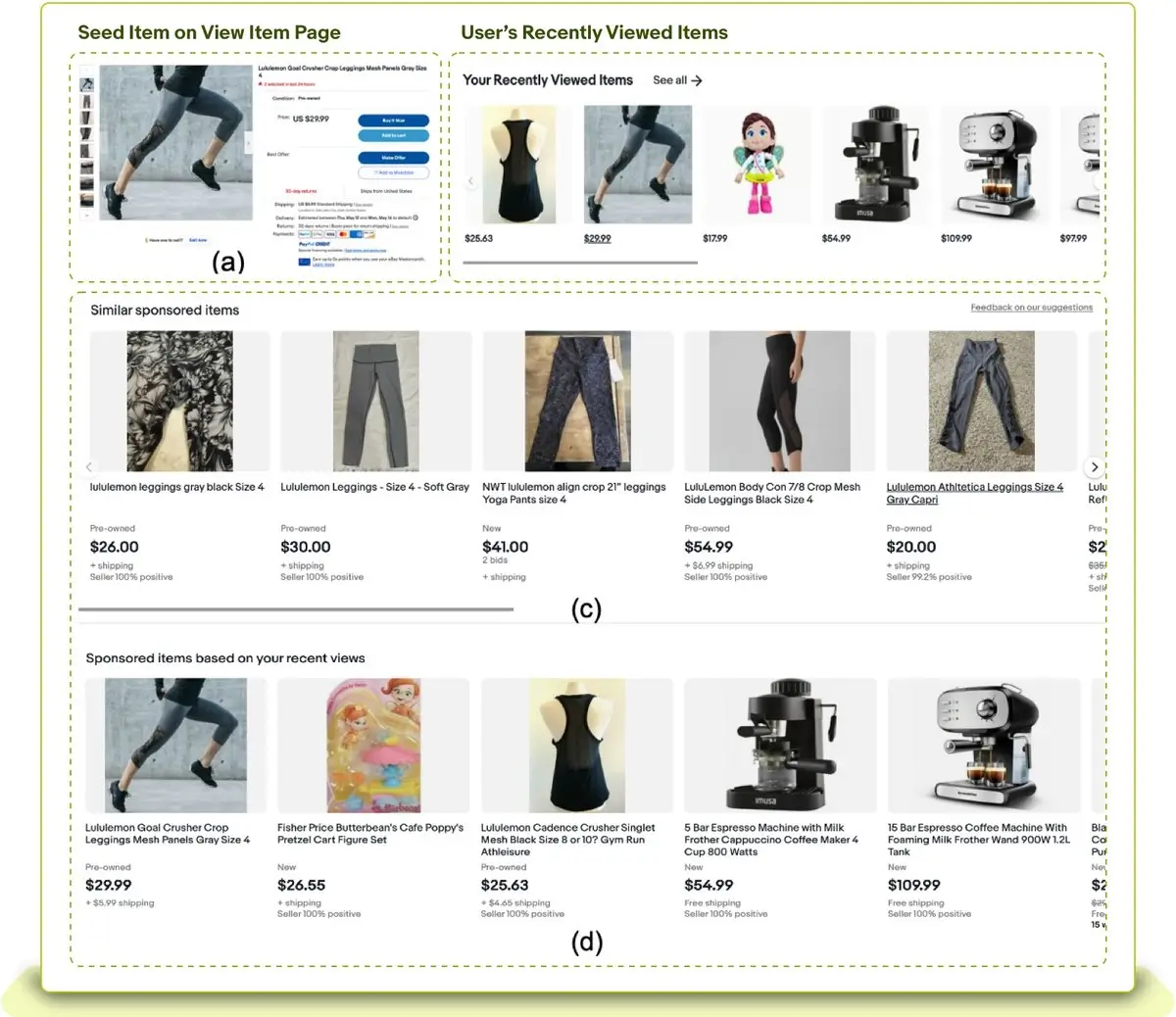Viewport: 1176px width, 1017px height.
Task: Click 'LuluLemon Body Con 7/8 Crop Mesh' title
Action: (772, 493)
